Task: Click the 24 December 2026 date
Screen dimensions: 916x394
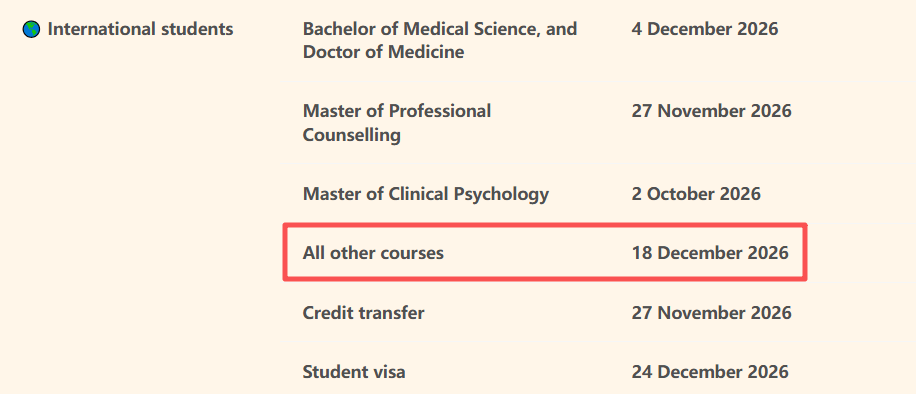Action: click(710, 372)
